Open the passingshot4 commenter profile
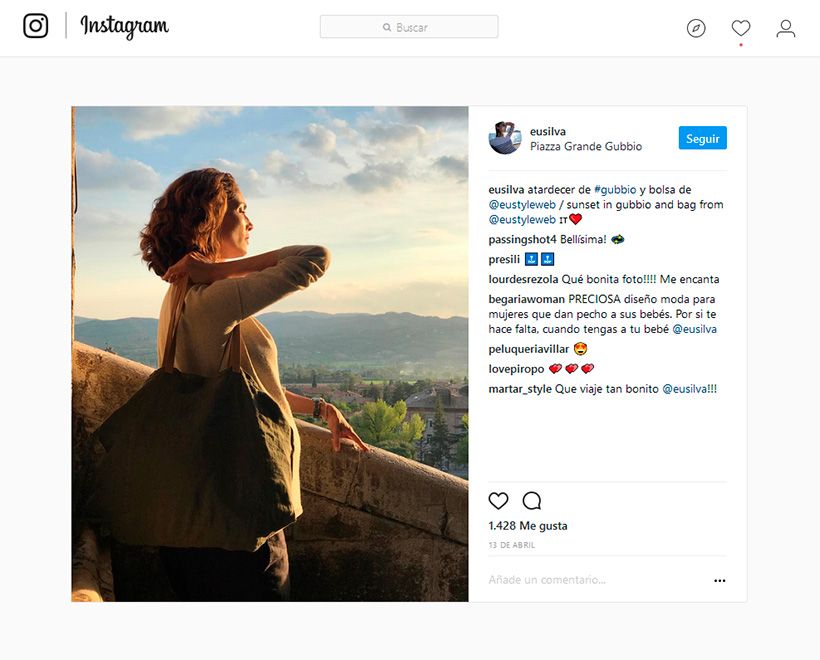820x660 pixels. click(x=522, y=240)
